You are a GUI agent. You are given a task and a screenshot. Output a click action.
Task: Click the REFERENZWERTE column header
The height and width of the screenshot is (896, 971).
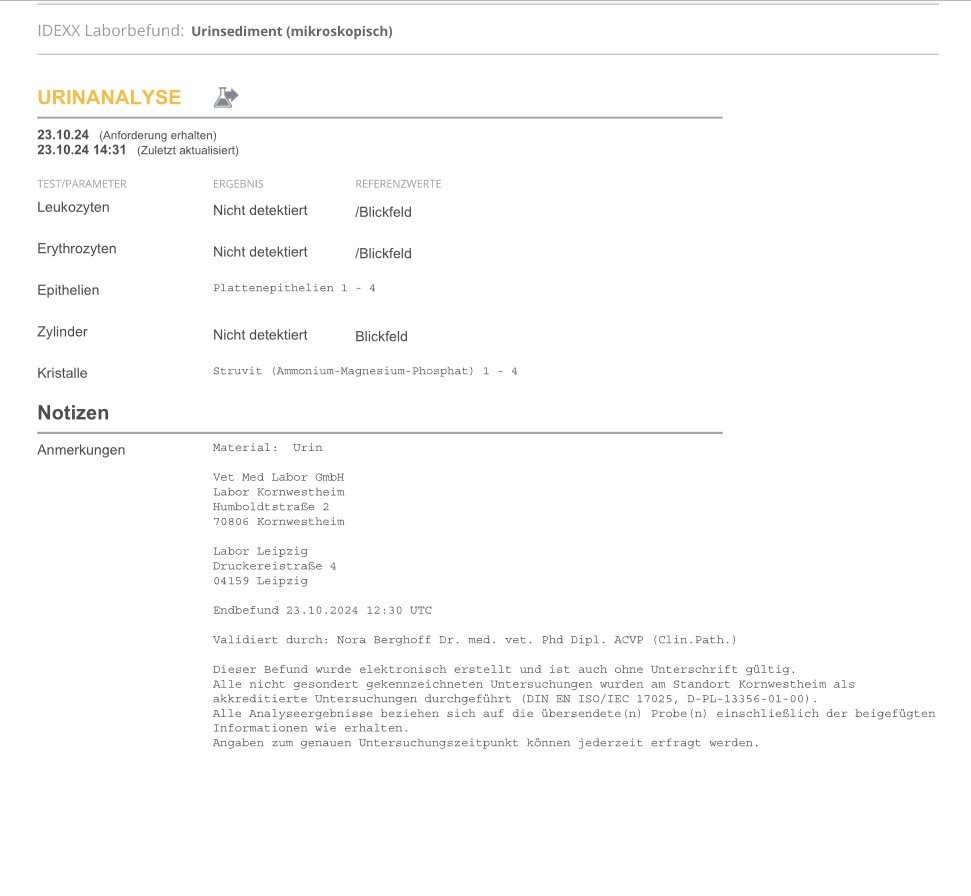coord(398,184)
